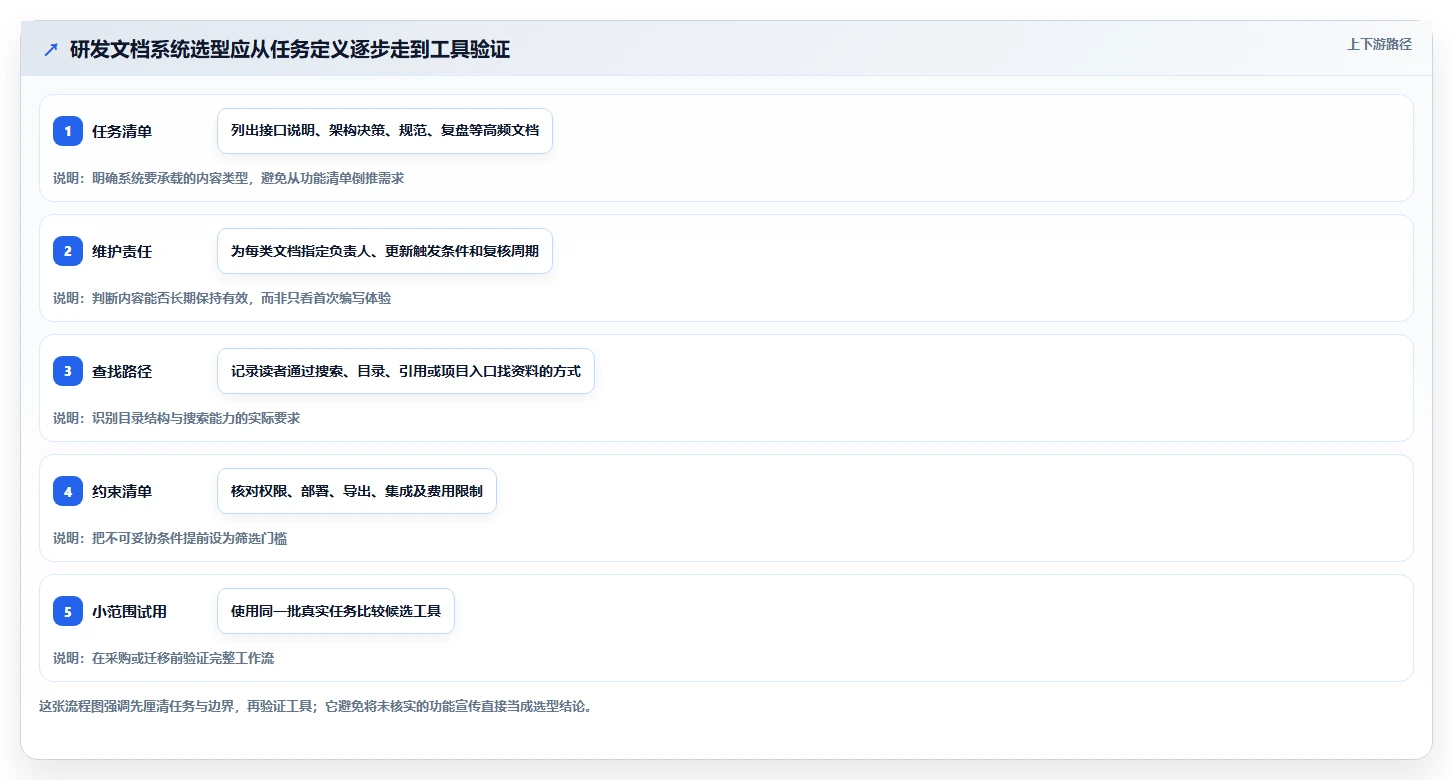Select the 上下游路径 label

tap(1379, 44)
